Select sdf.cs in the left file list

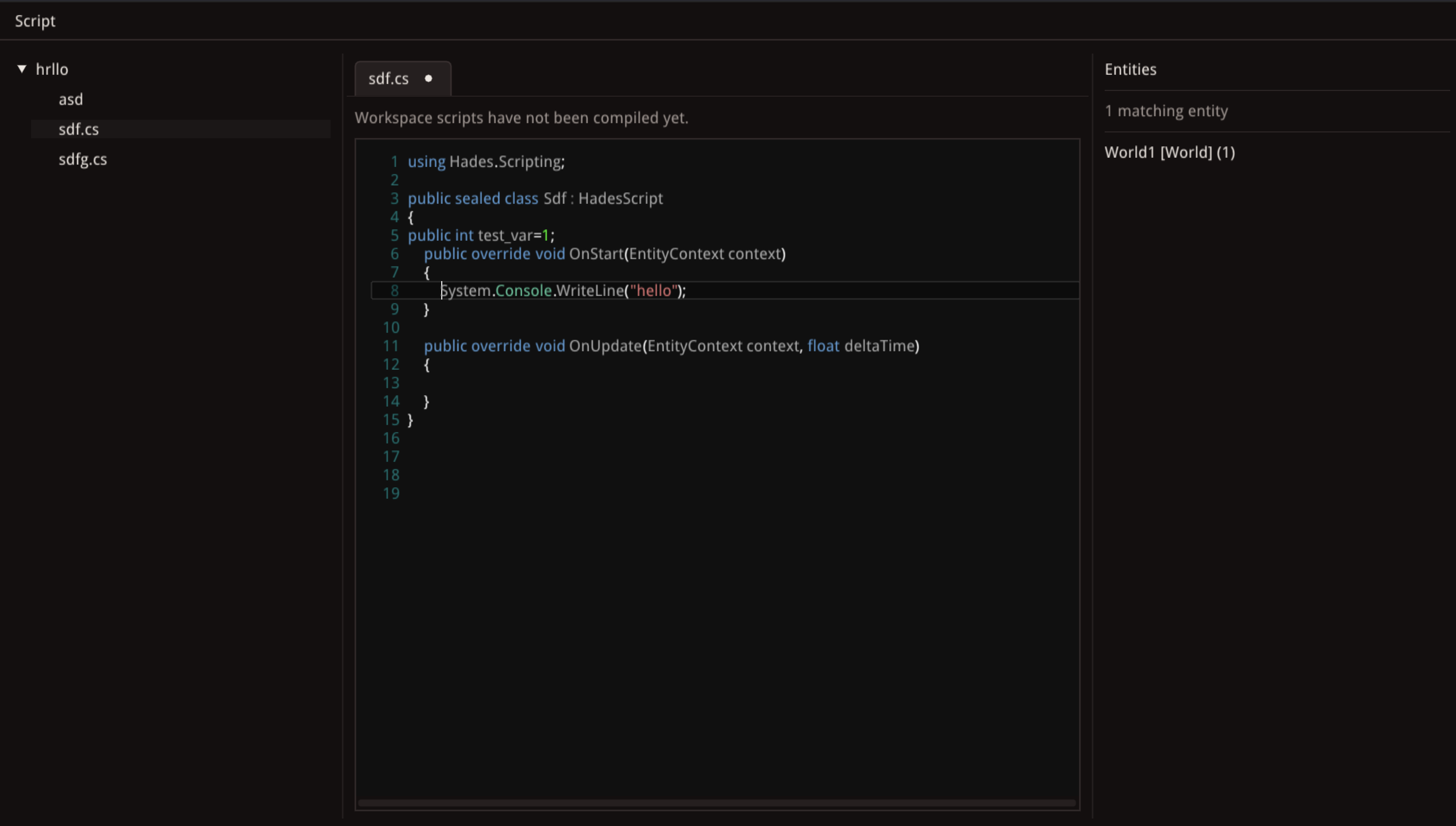(79, 129)
